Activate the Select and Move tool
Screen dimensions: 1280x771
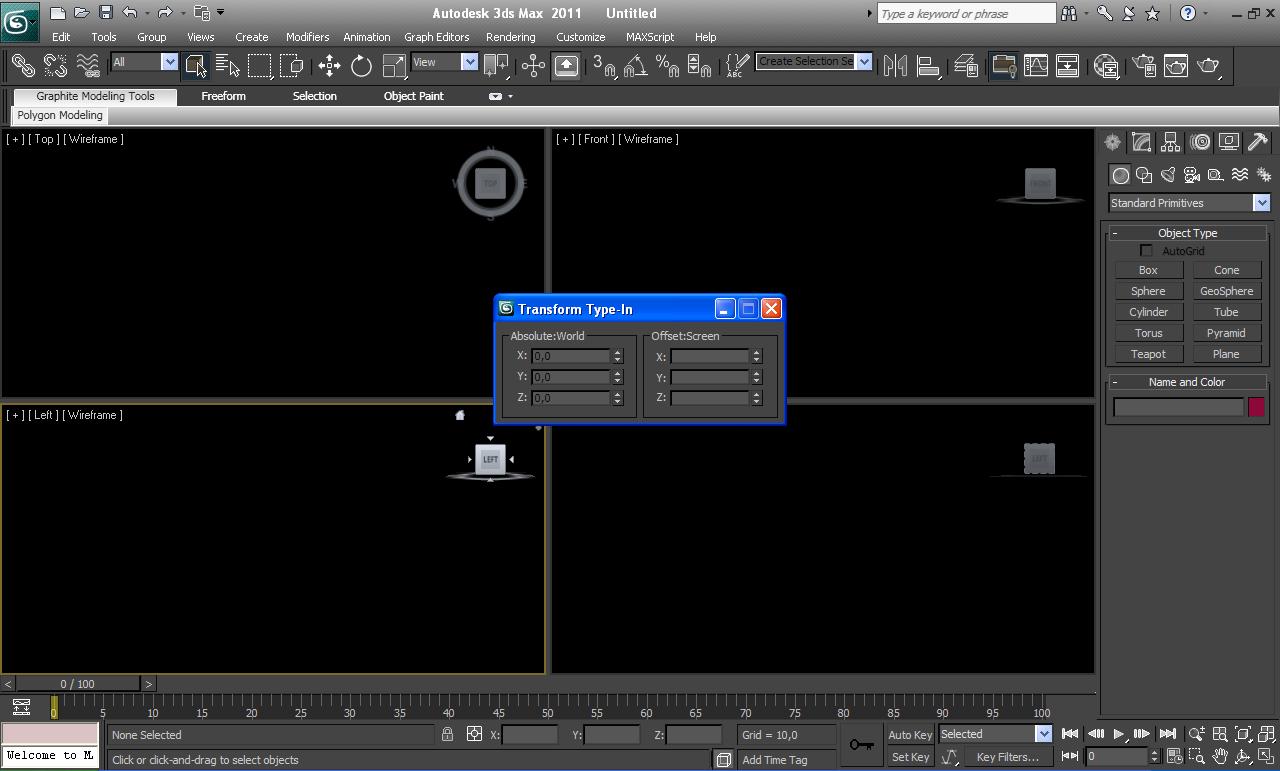coord(329,66)
